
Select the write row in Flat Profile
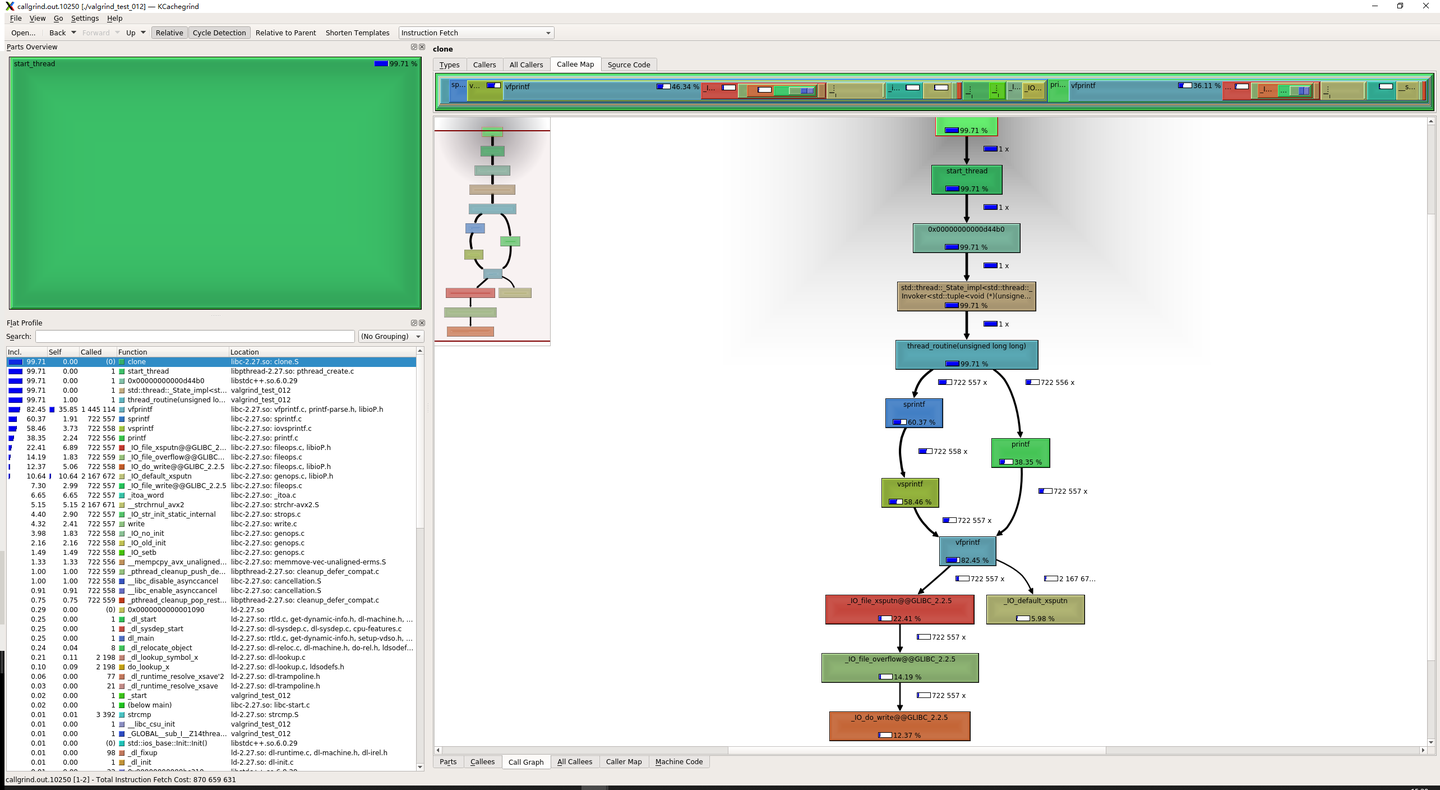pos(212,524)
